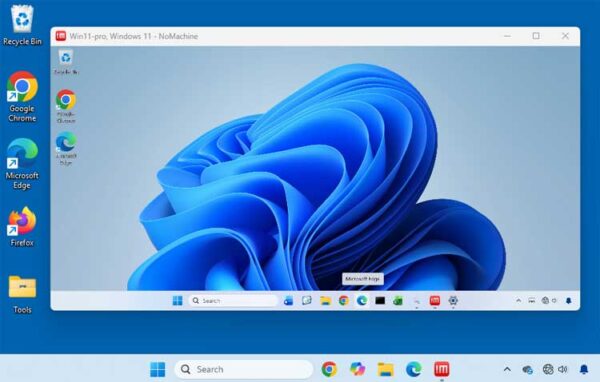Open NoMachine icon on the remote taskbar
The width and height of the screenshot is (600, 382).
click(x=435, y=301)
